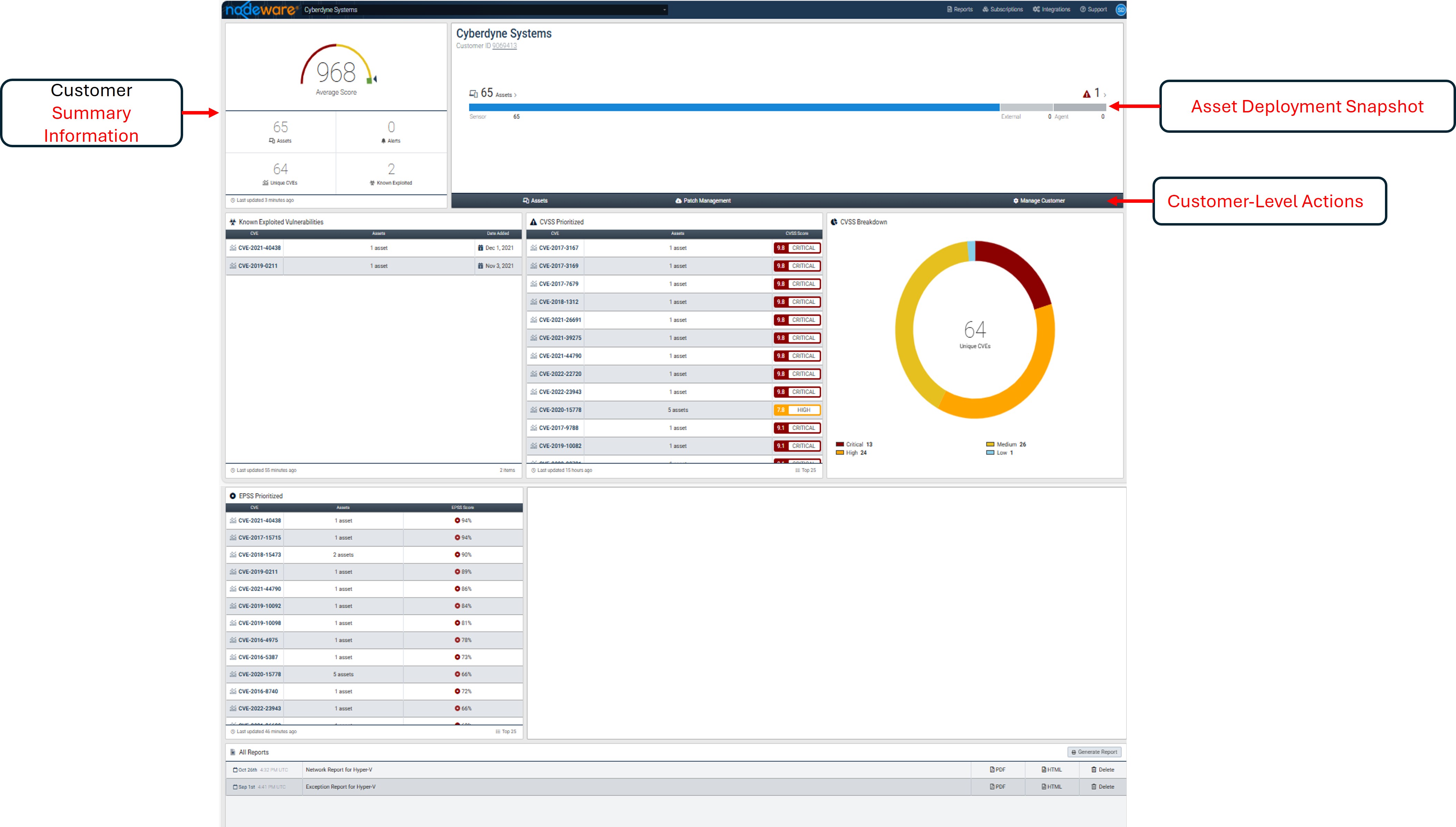Click the '2 assets' cell for CVE-2018-15473
1456x827 pixels.
(x=343, y=554)
